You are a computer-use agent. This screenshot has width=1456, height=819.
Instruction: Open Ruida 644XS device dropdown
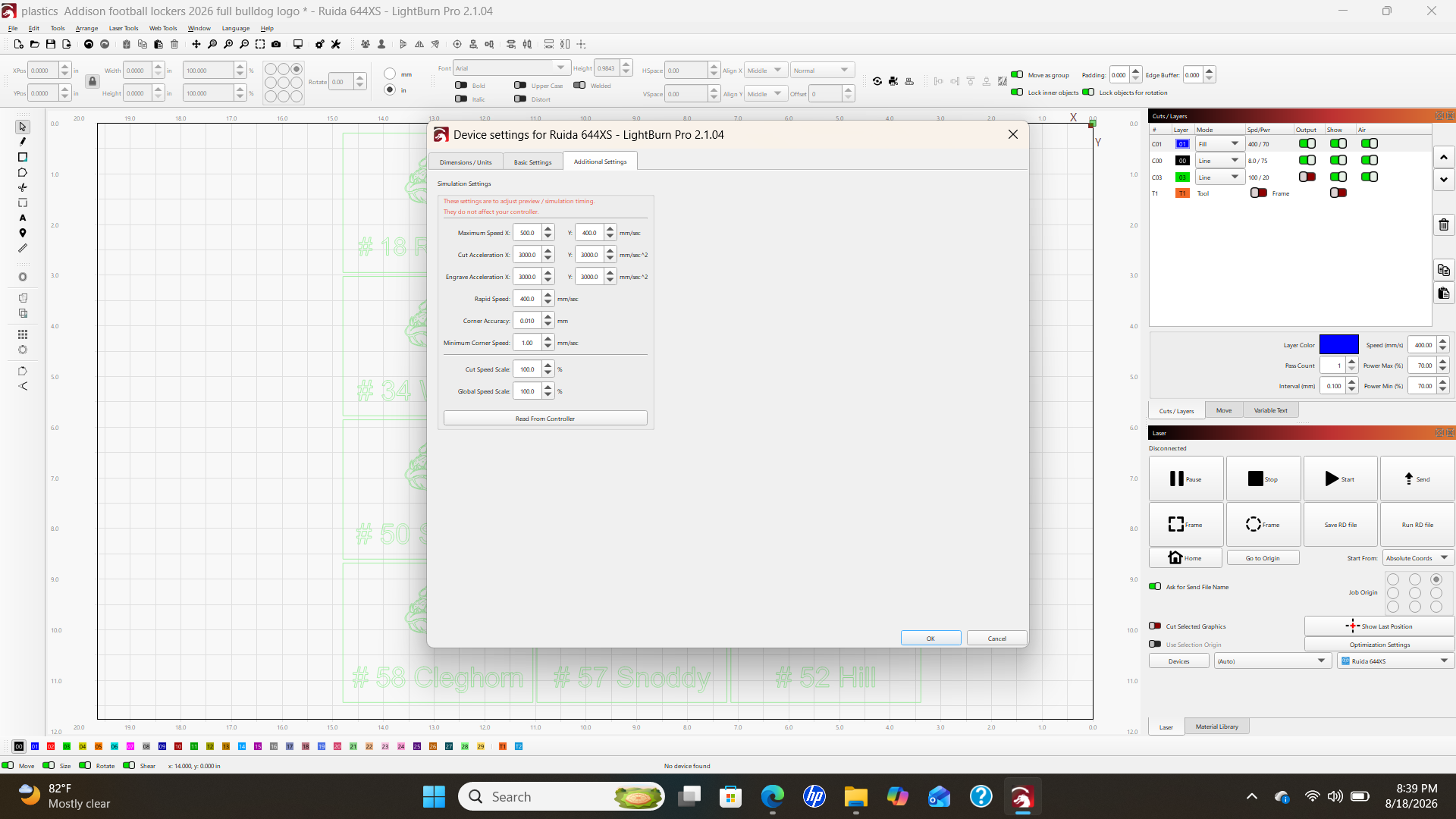pyautogui.click(x=1395, y=661)
